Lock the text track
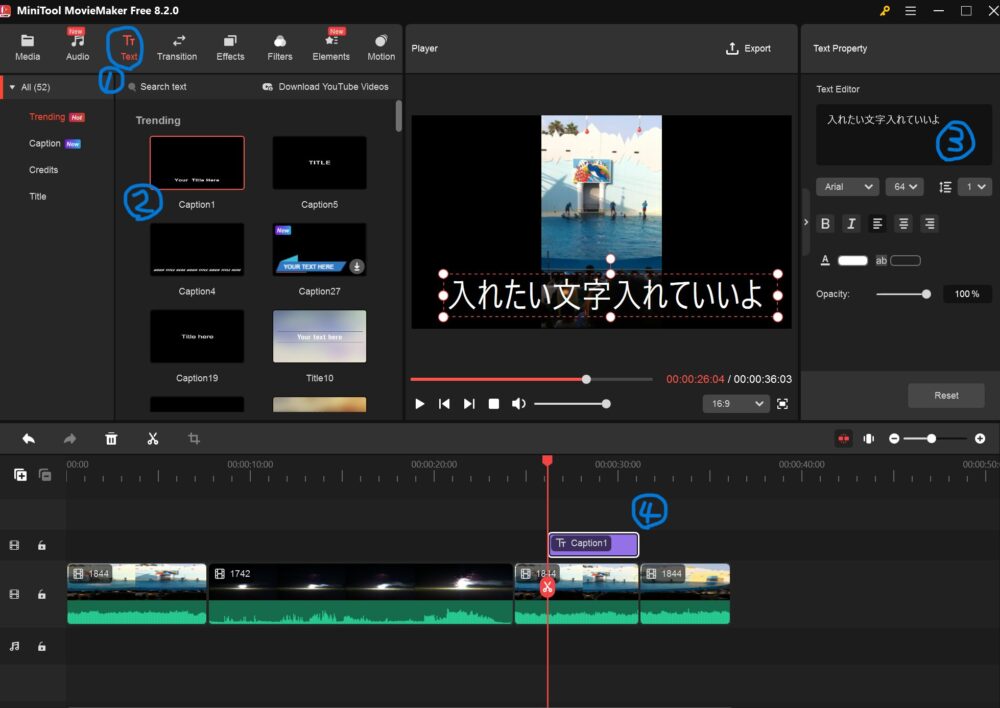This screenshot has width=1000, height=708. (41, 545)
